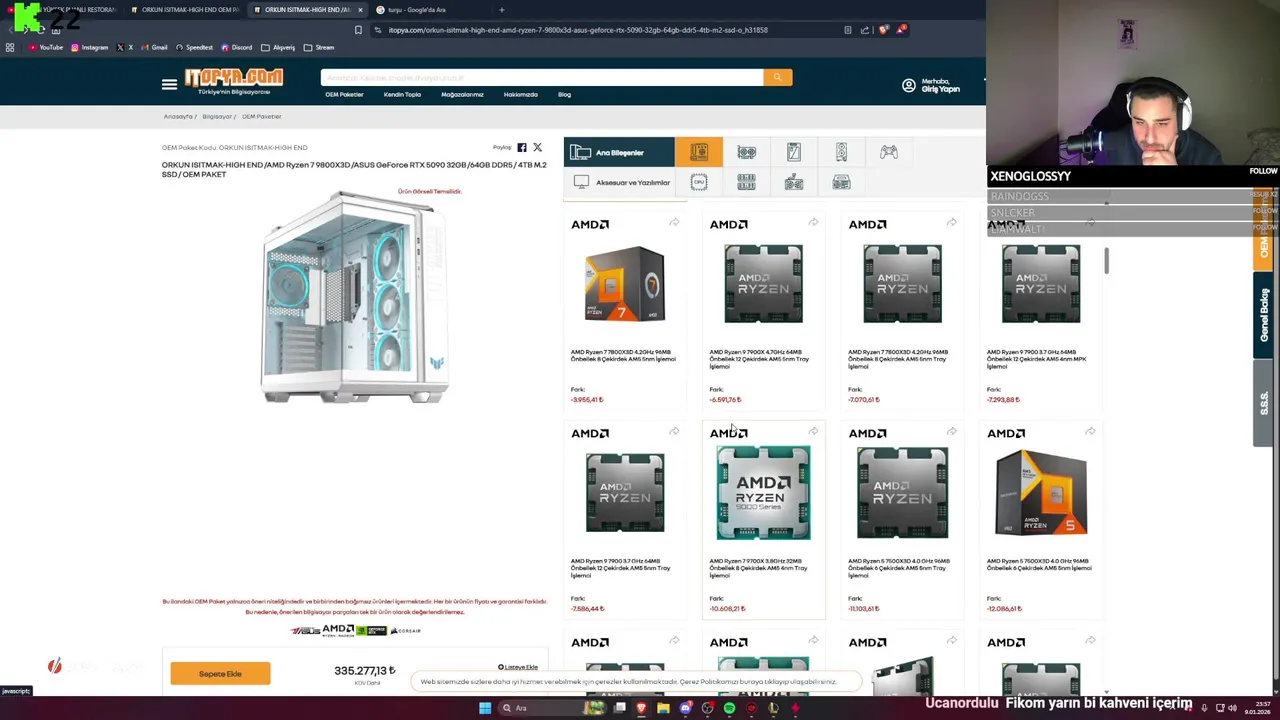Close the active ORKUN ISITMAK browser tab
Viewport: 1280px width, 720px height.
(x=360, y=10)
